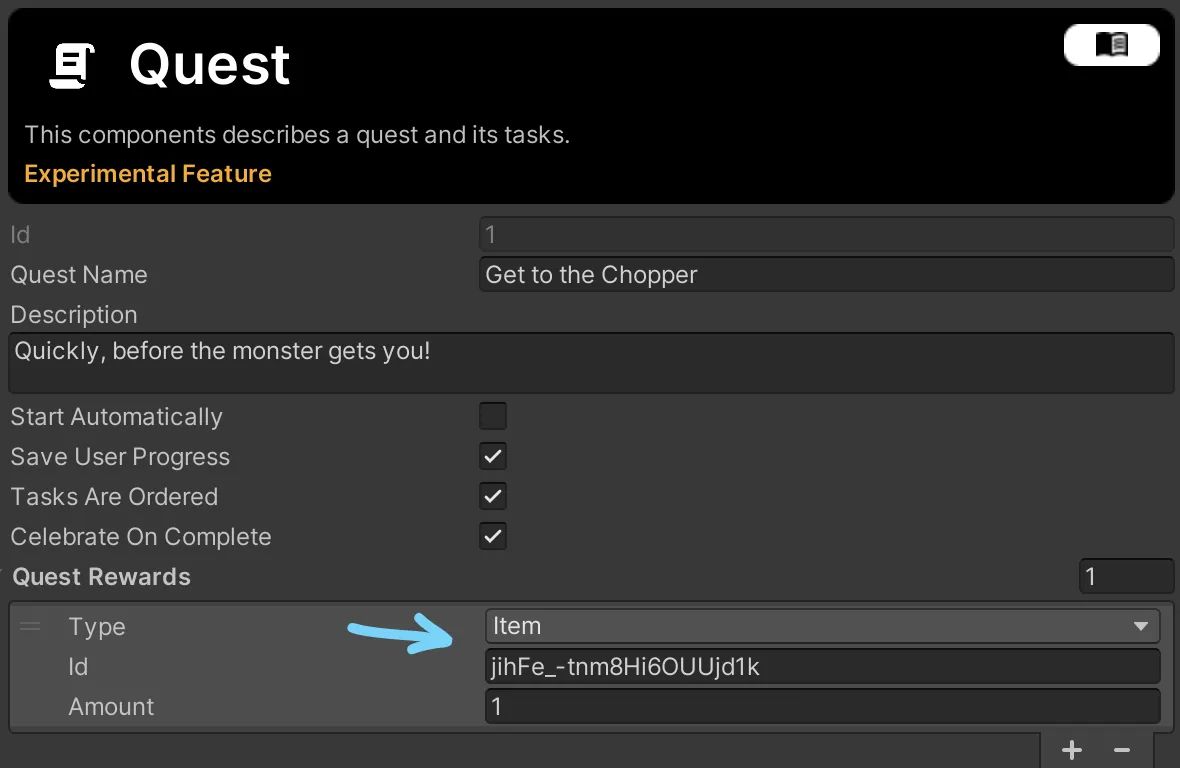Image resolution: width=1180 pixels, height=768 pixels.
Task: Open the documentation book icon button
Action: [1111, 45]
